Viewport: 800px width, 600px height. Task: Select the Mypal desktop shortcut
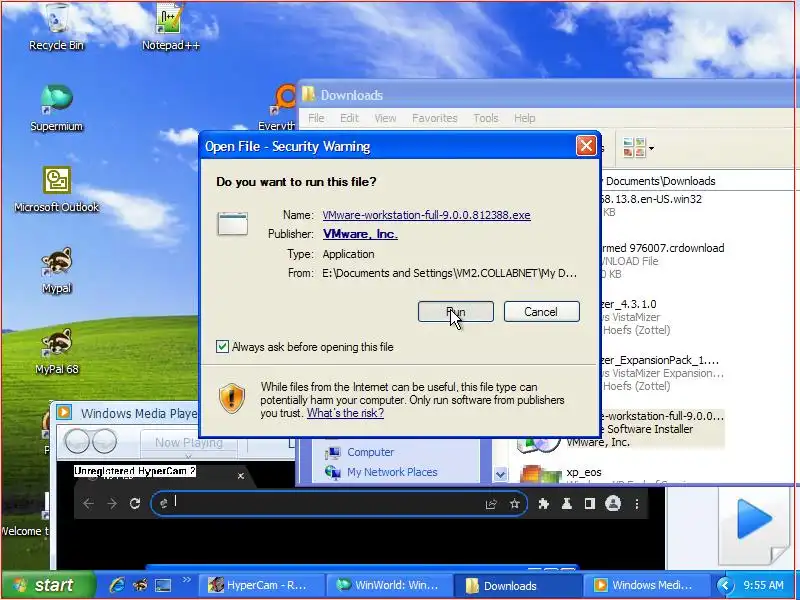click(57, 270)
